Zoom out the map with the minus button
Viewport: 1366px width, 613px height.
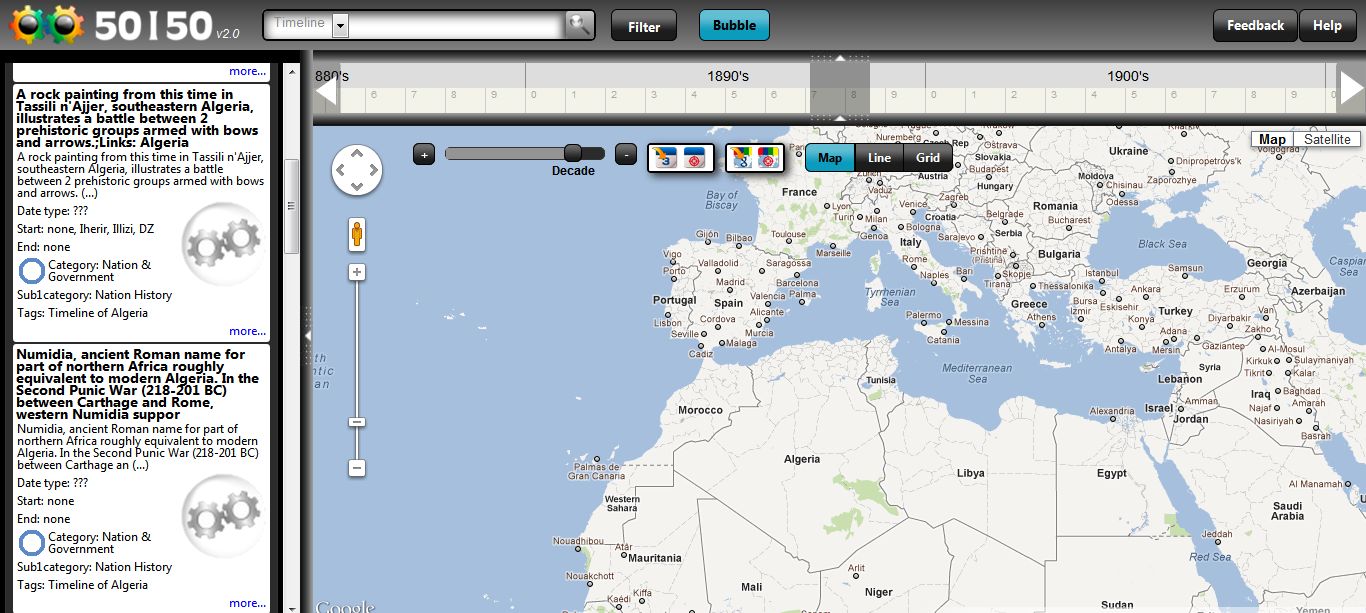357,468
